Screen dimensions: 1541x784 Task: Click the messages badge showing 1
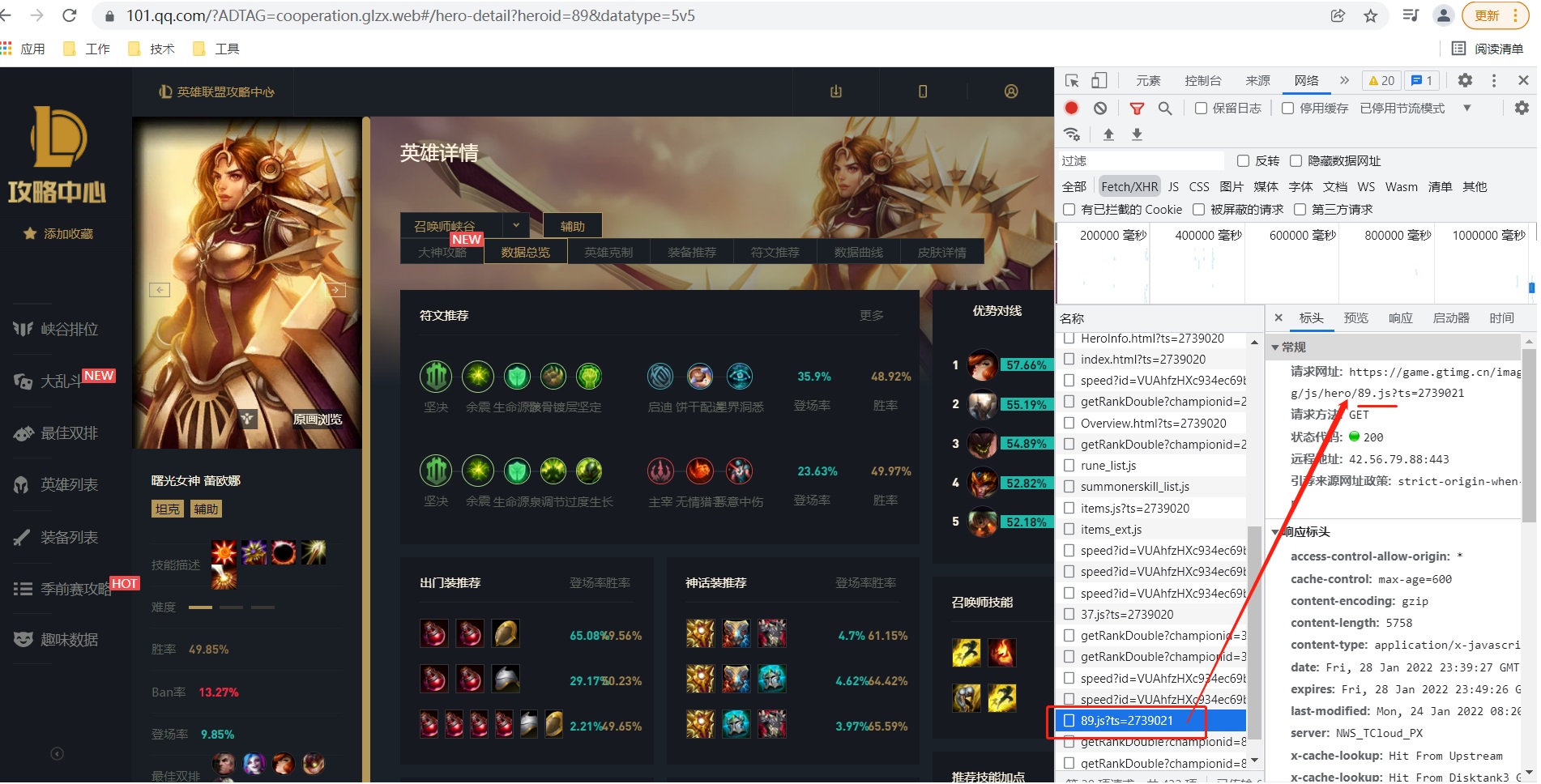pyautogui.click(x=1422, y=80)
